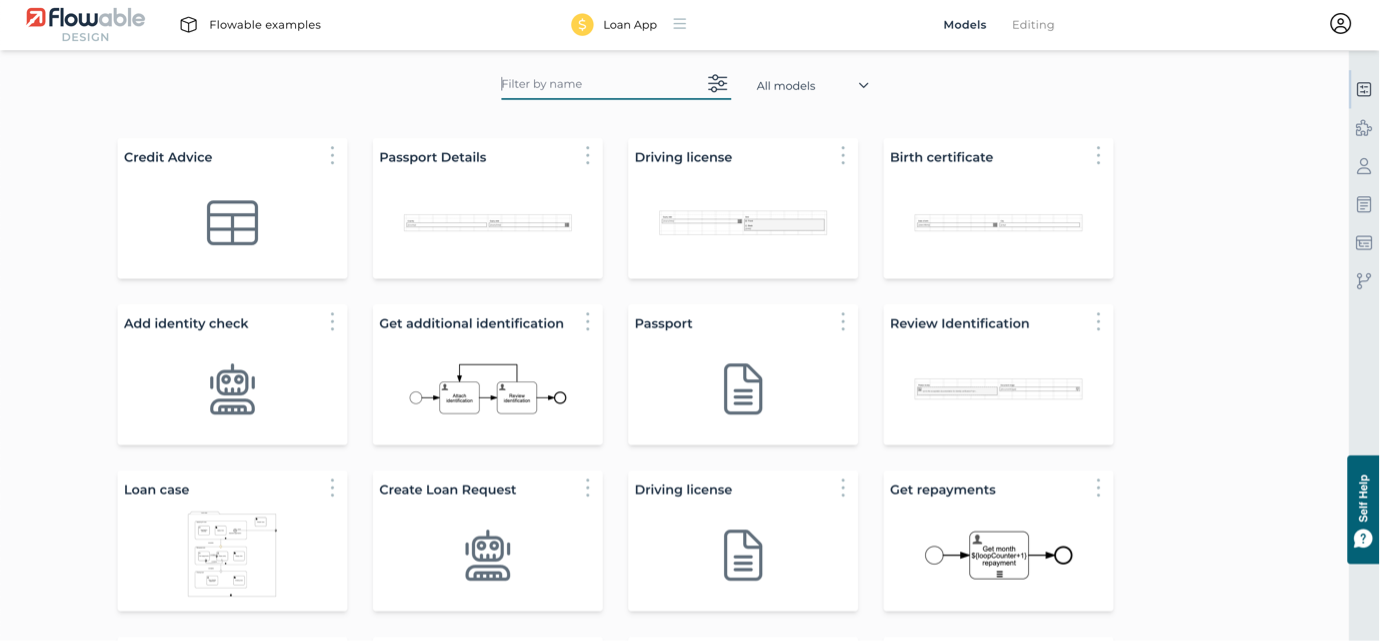
Task: Switch to the Editing tab
Action: pos(1033,25)
